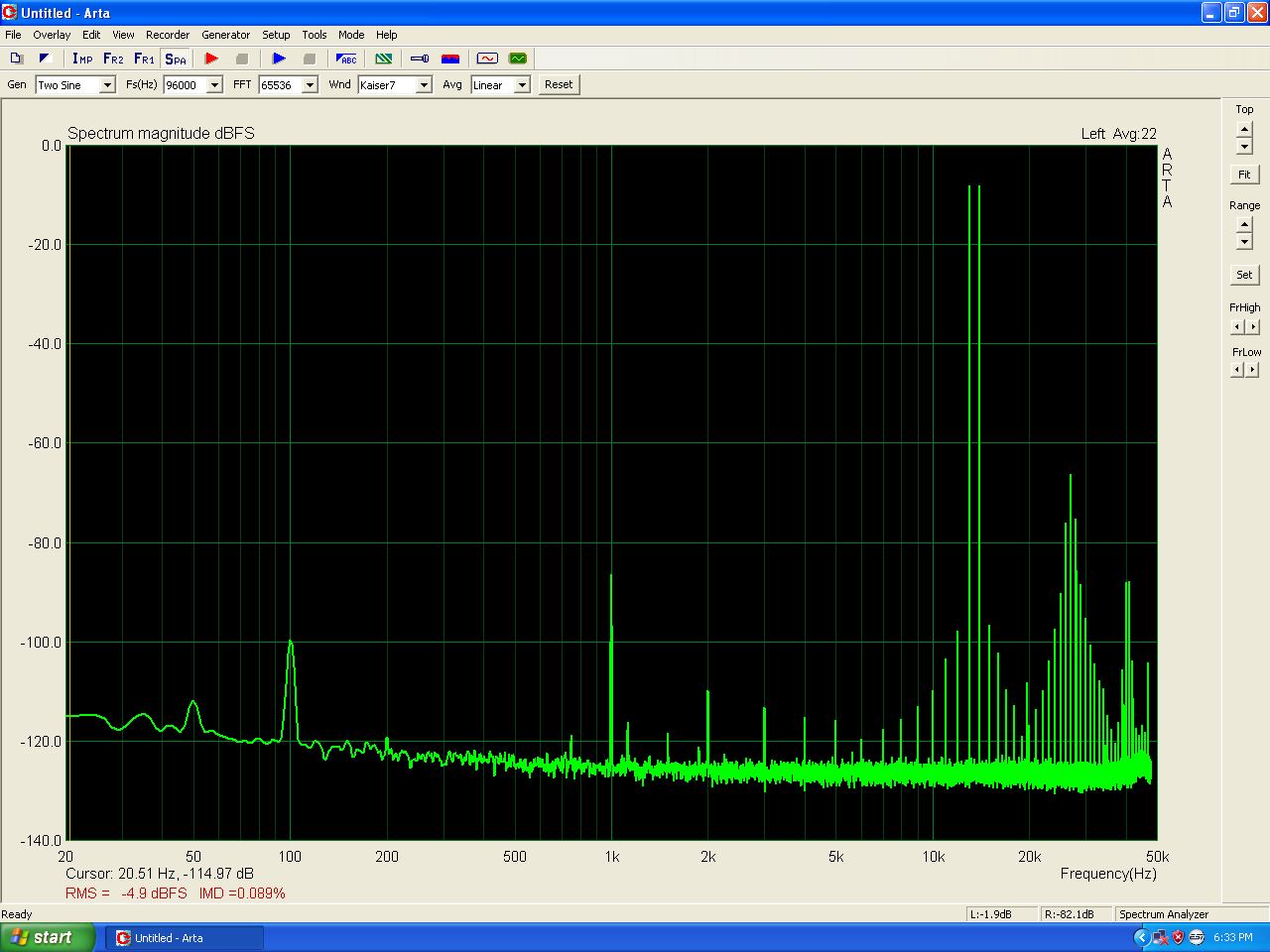Lower the graph Top level with down arrow
Image resolution: width=1270 pixels, height=952 pixels.
[1244, 147]
